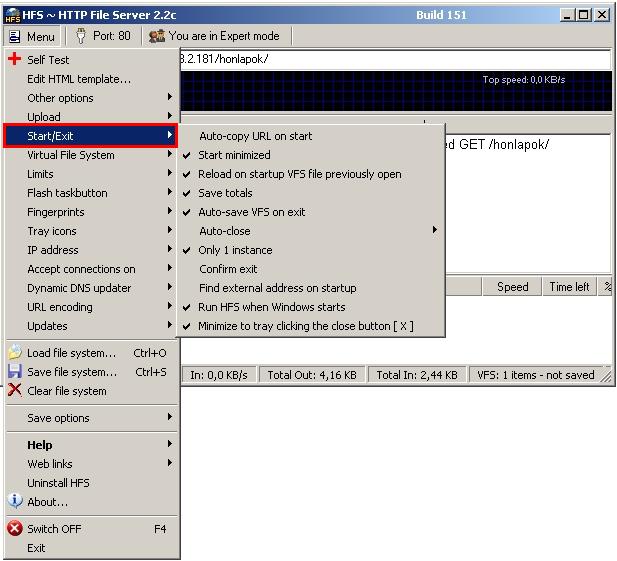Expand Tray icons submenu
The image size is (617, 561).
(x=91, y=231)
